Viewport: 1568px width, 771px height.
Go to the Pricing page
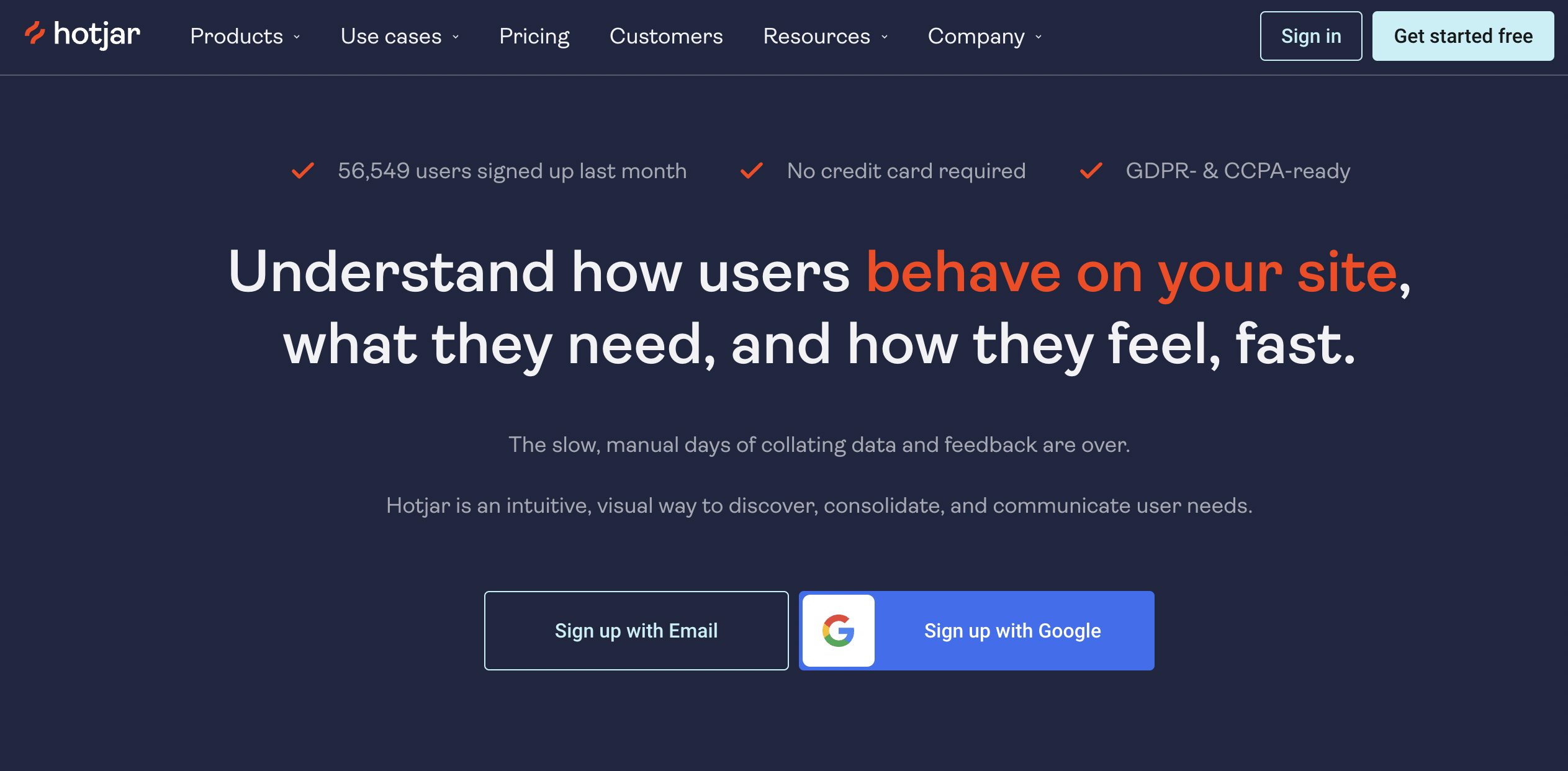[x=534, y=36]
